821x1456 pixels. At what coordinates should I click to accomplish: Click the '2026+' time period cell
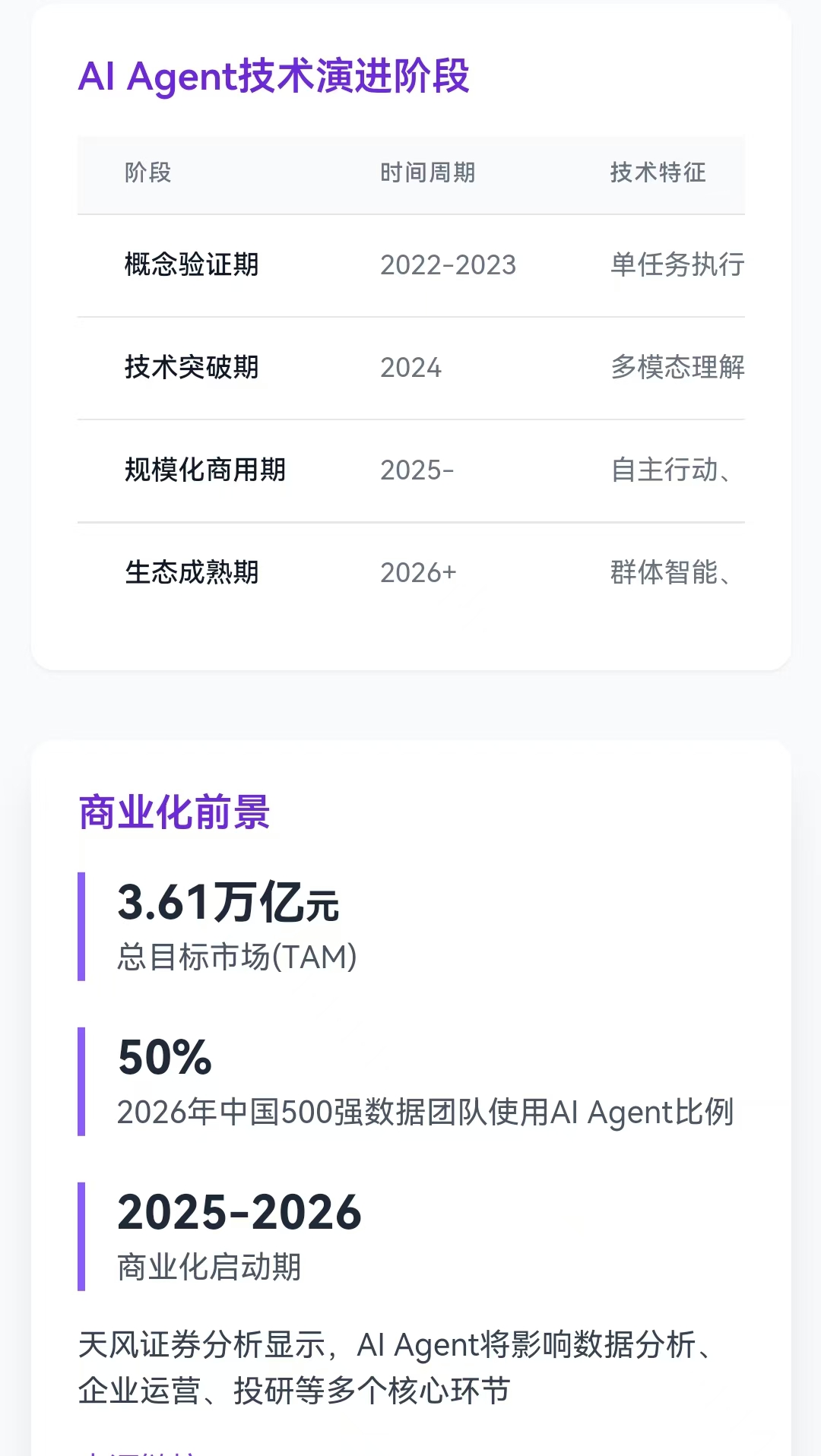418,573
